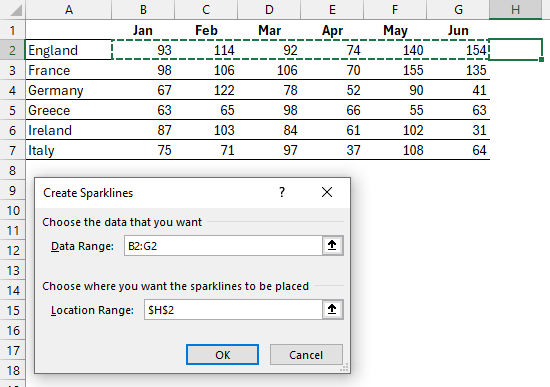Select France's Apr value 70
This screenshot has width=550, height=387.
pyautogui.click(x=332, y=70)
